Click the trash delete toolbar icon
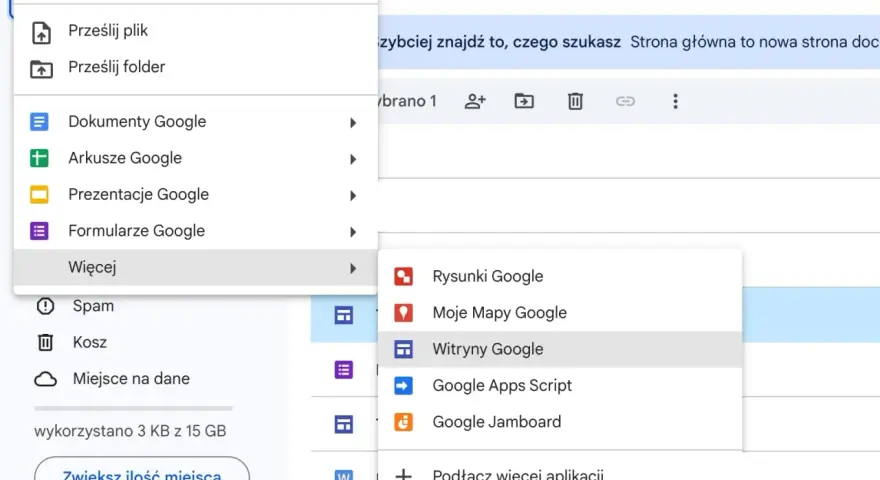880x480 pixels. [x=575, y=101]
